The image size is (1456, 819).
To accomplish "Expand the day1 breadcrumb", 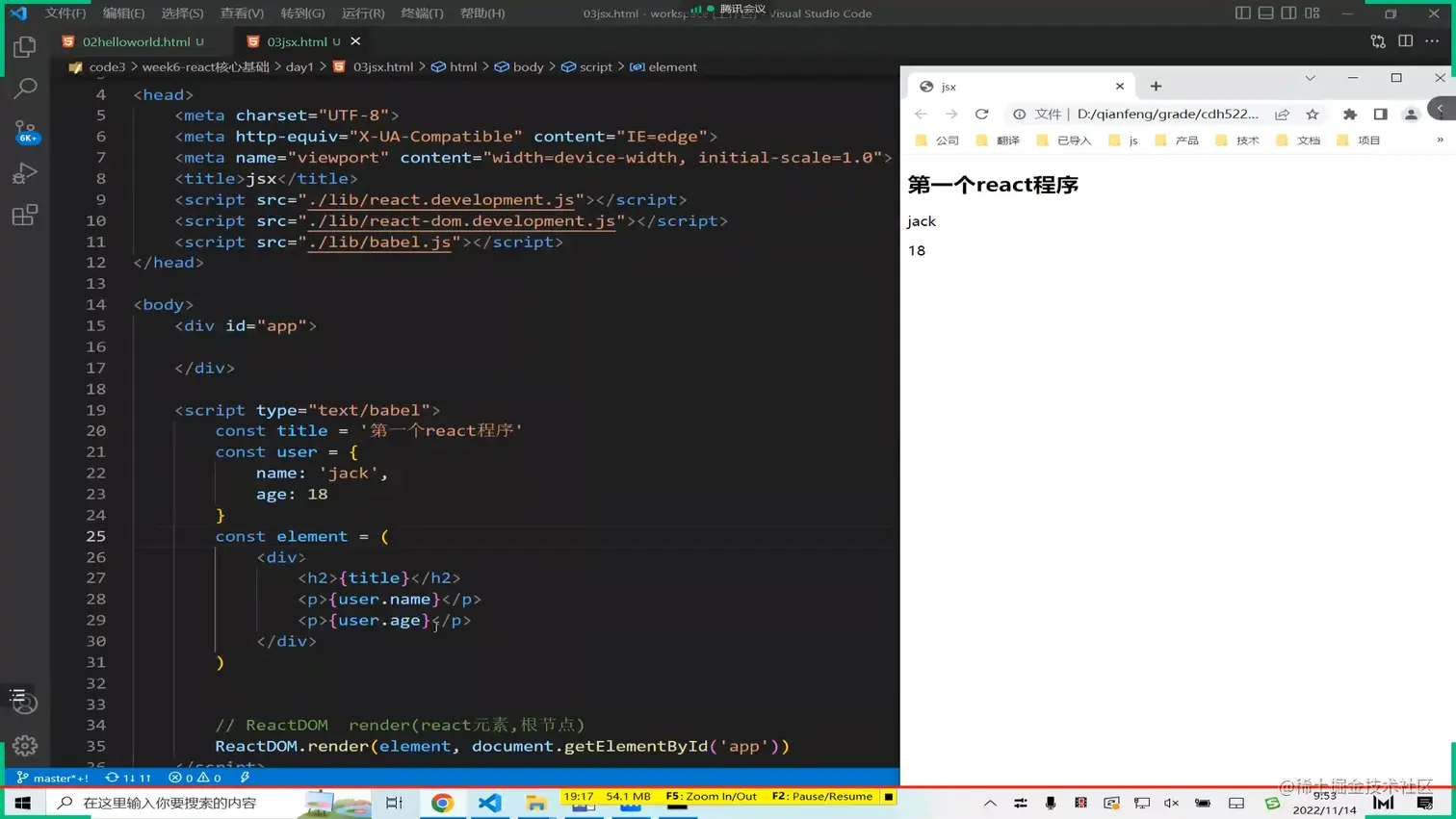I will point(299,67).
